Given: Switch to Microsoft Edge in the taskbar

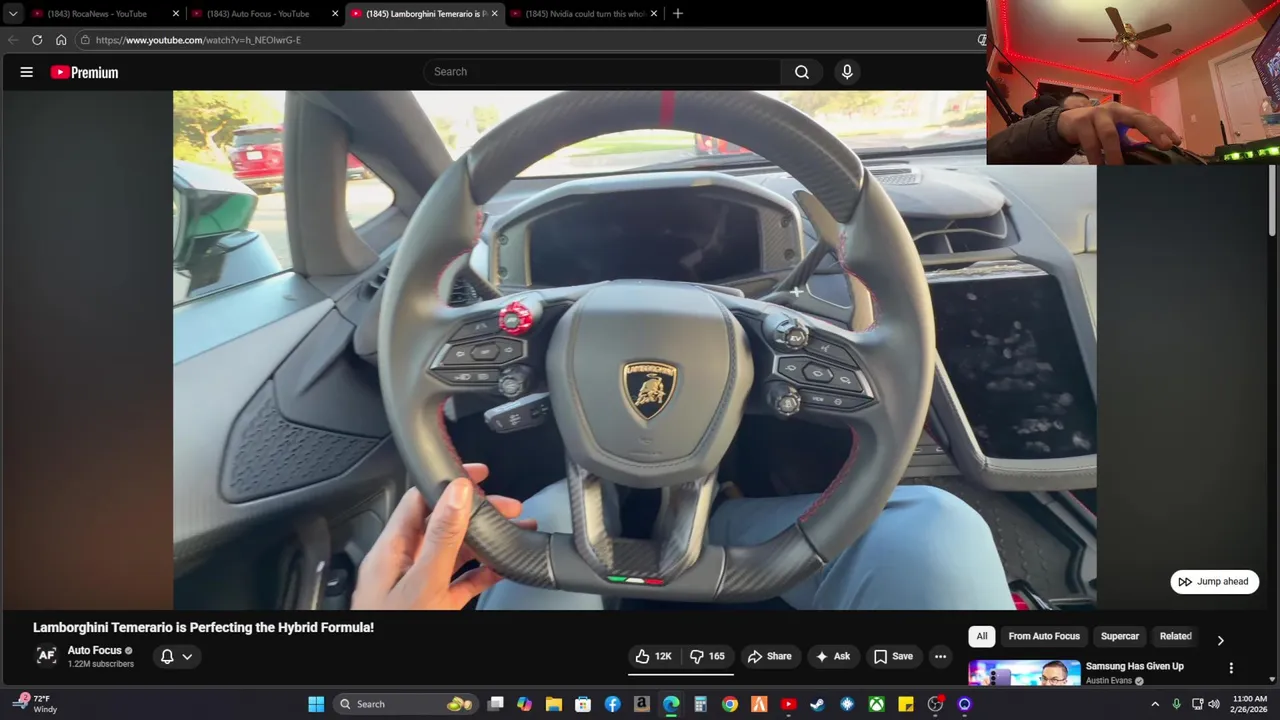Looking at the screenshot, I should pyautogui.click(x=671, y=704).
